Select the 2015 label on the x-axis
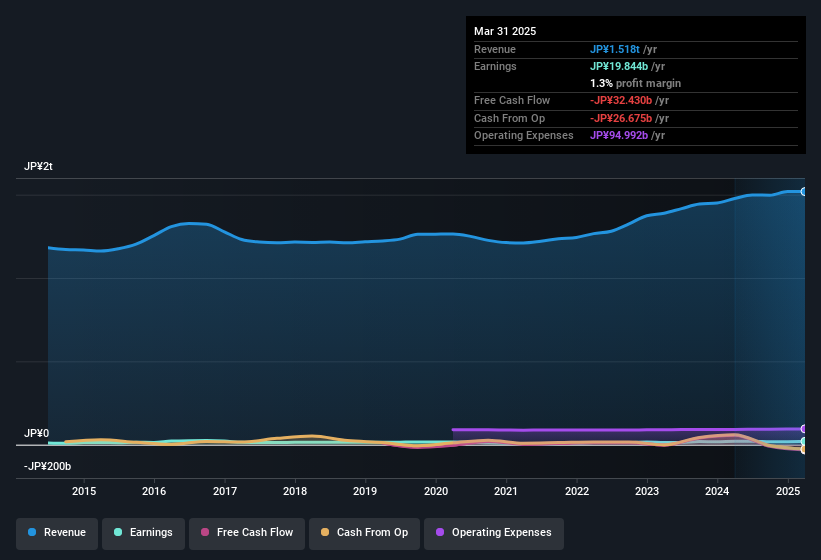821x560 pixels. (84, 491)
